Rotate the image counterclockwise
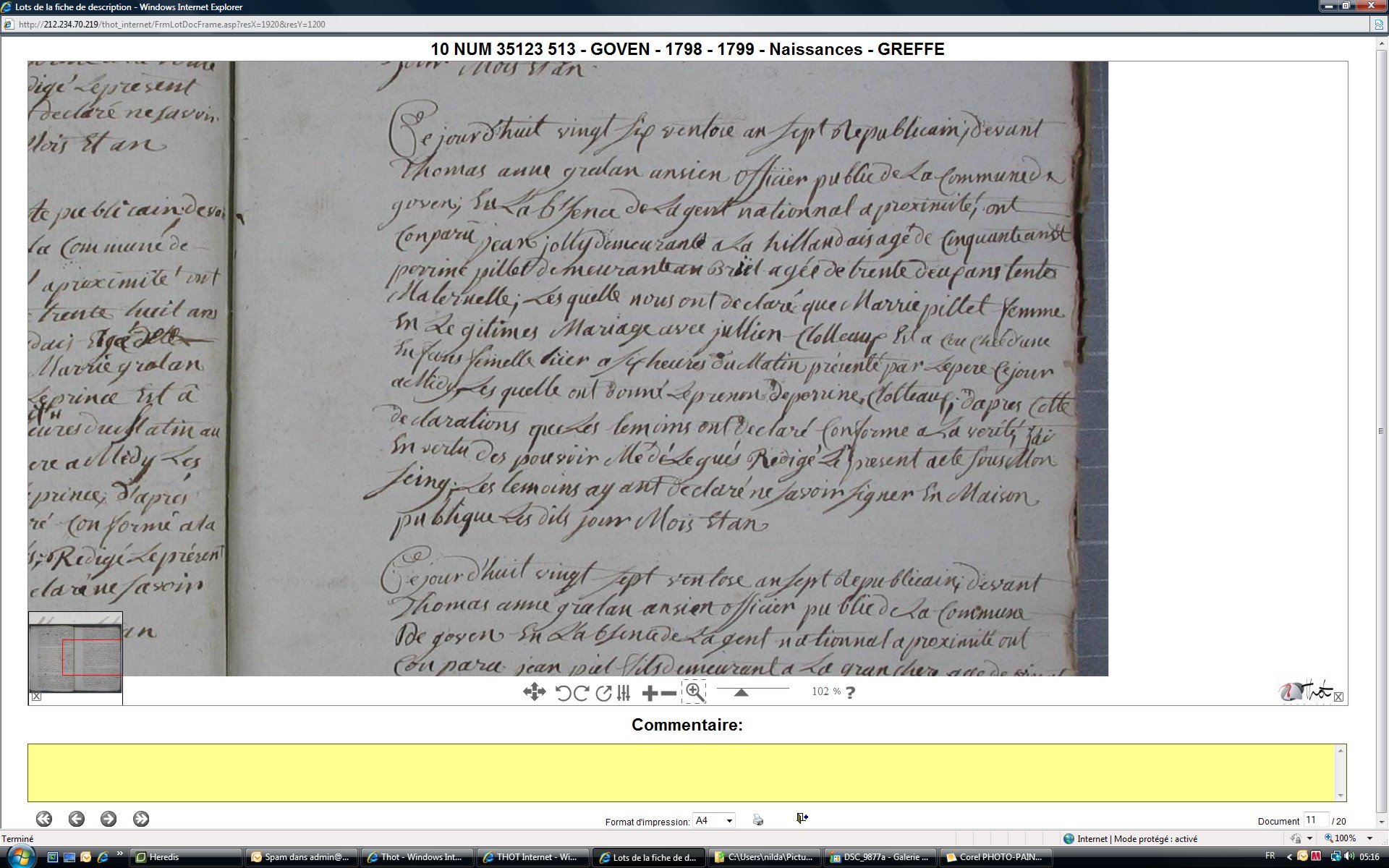Screen dimensions: 1389x868 (x=563, y=693)
